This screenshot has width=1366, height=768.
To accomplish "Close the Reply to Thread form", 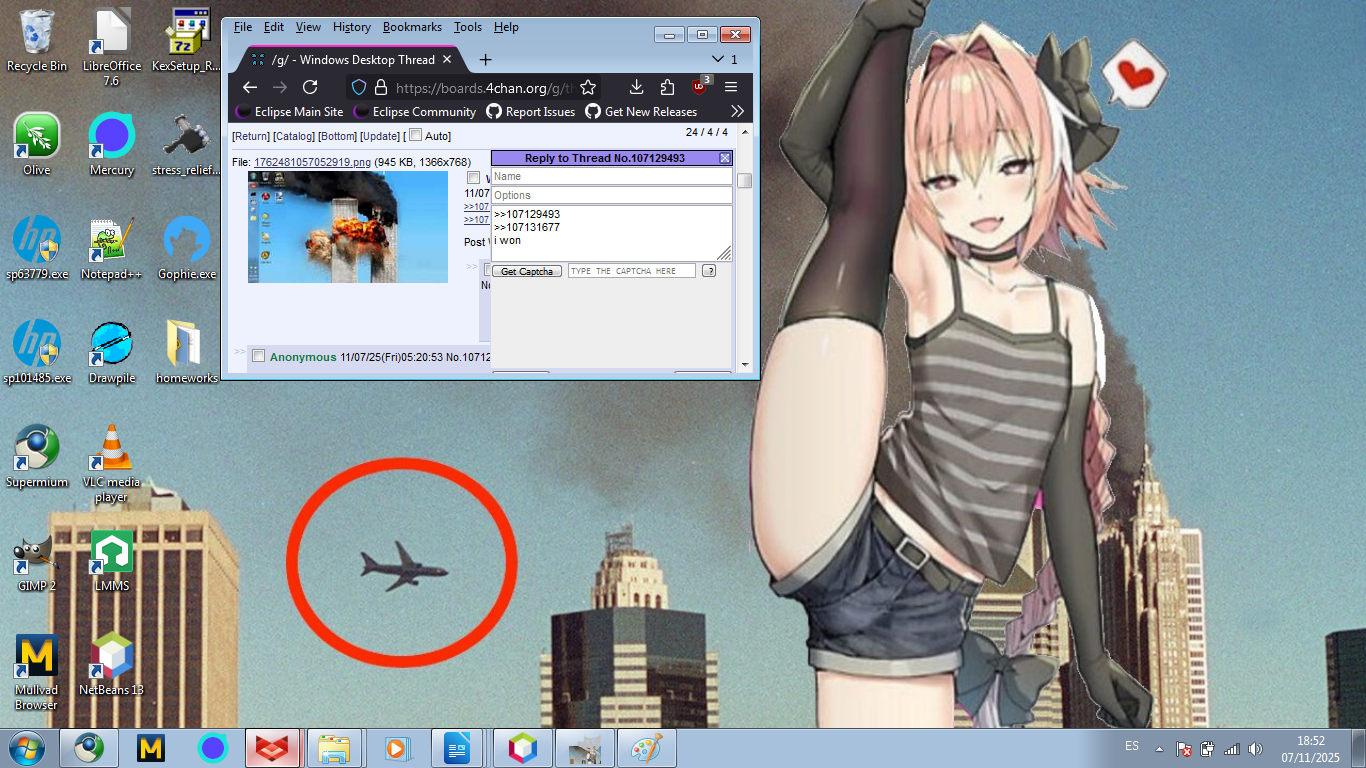I will pos(725,158).
